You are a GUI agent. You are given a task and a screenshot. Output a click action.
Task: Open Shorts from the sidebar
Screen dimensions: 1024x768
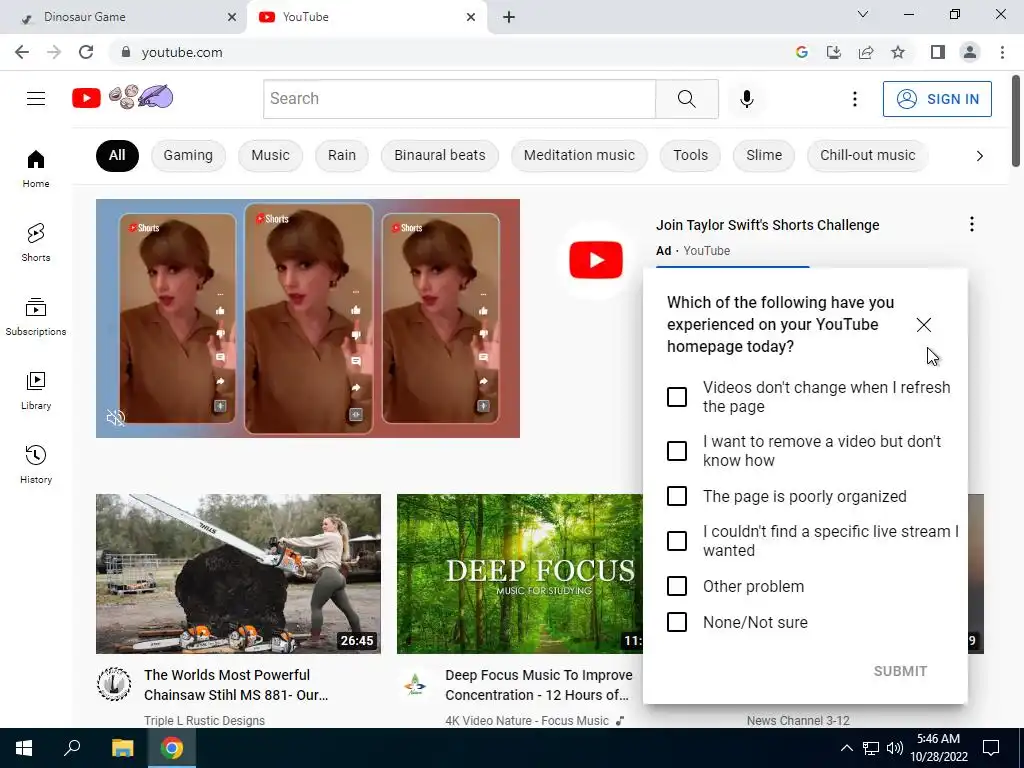(x=36, y=242)
